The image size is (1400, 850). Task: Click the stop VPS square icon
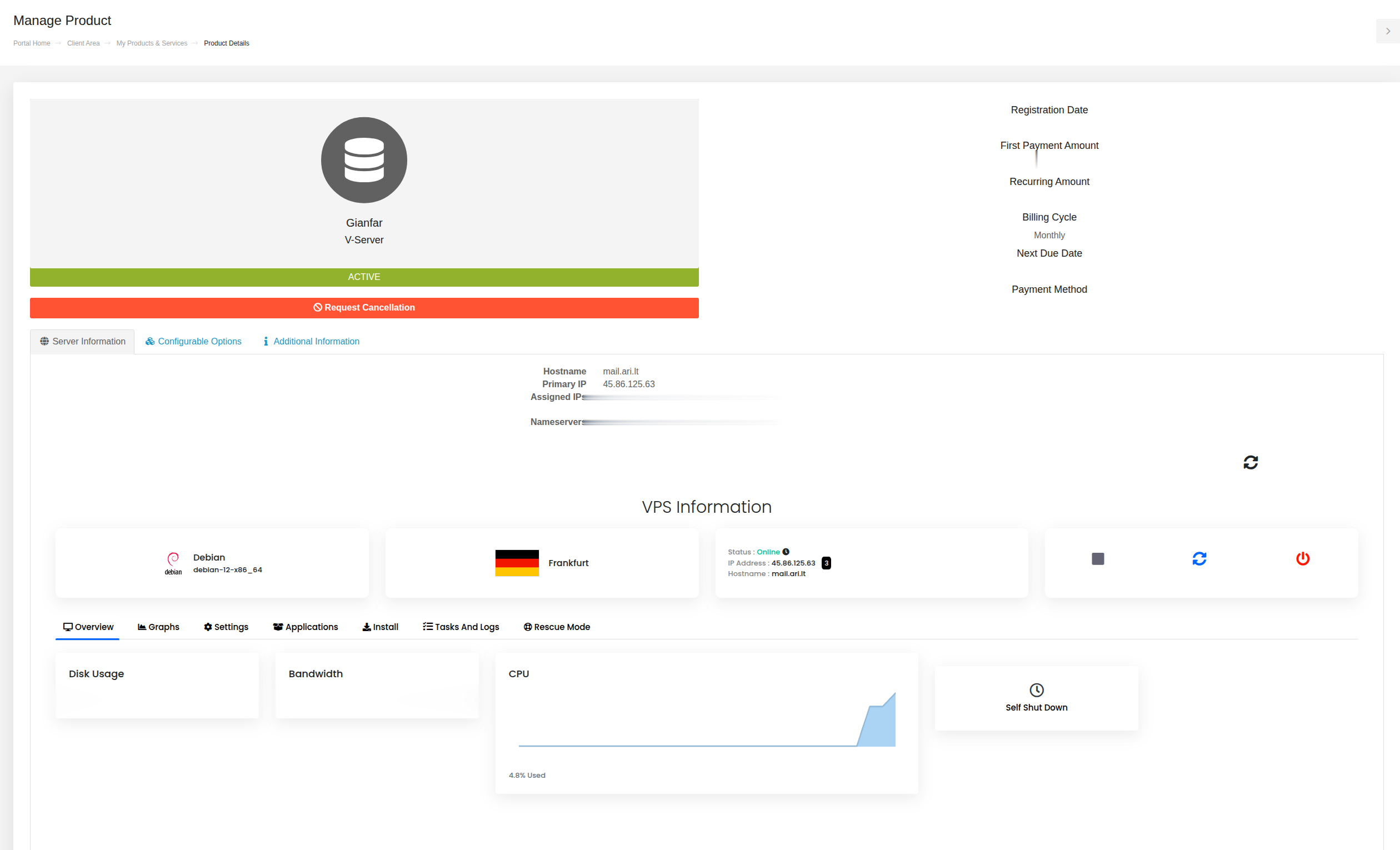pyautogui.click(x=1098, y=558)
